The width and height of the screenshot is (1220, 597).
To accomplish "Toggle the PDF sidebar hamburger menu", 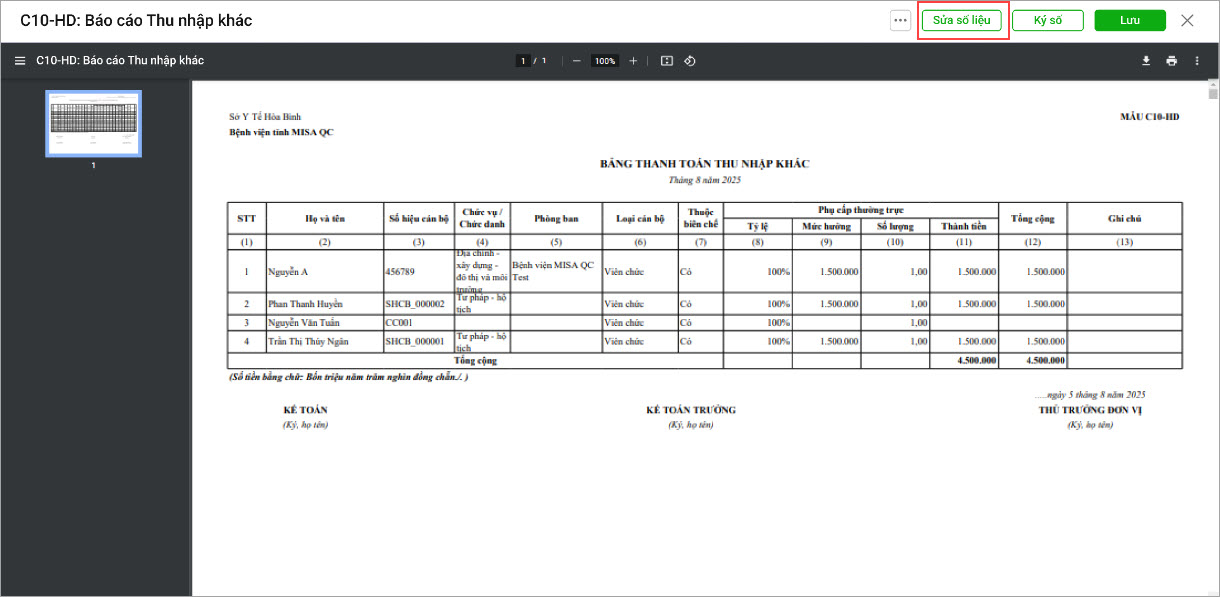I will (20, 61).
